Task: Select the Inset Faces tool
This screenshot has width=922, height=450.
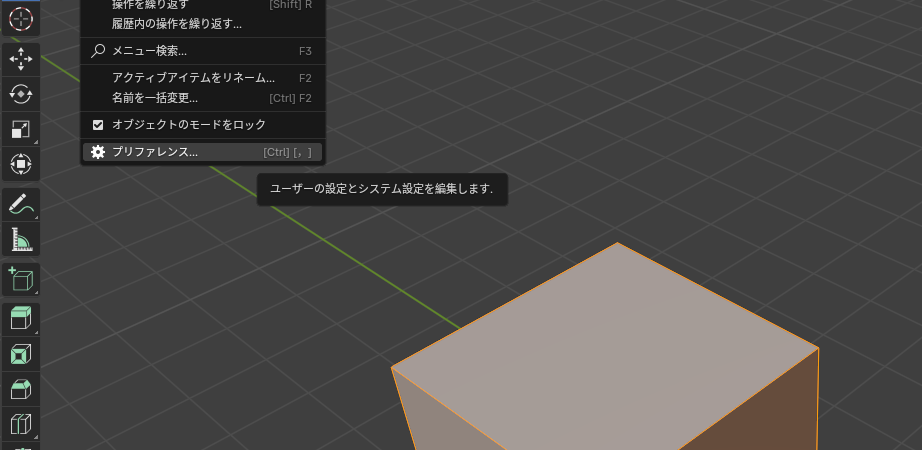Action: 21,354
